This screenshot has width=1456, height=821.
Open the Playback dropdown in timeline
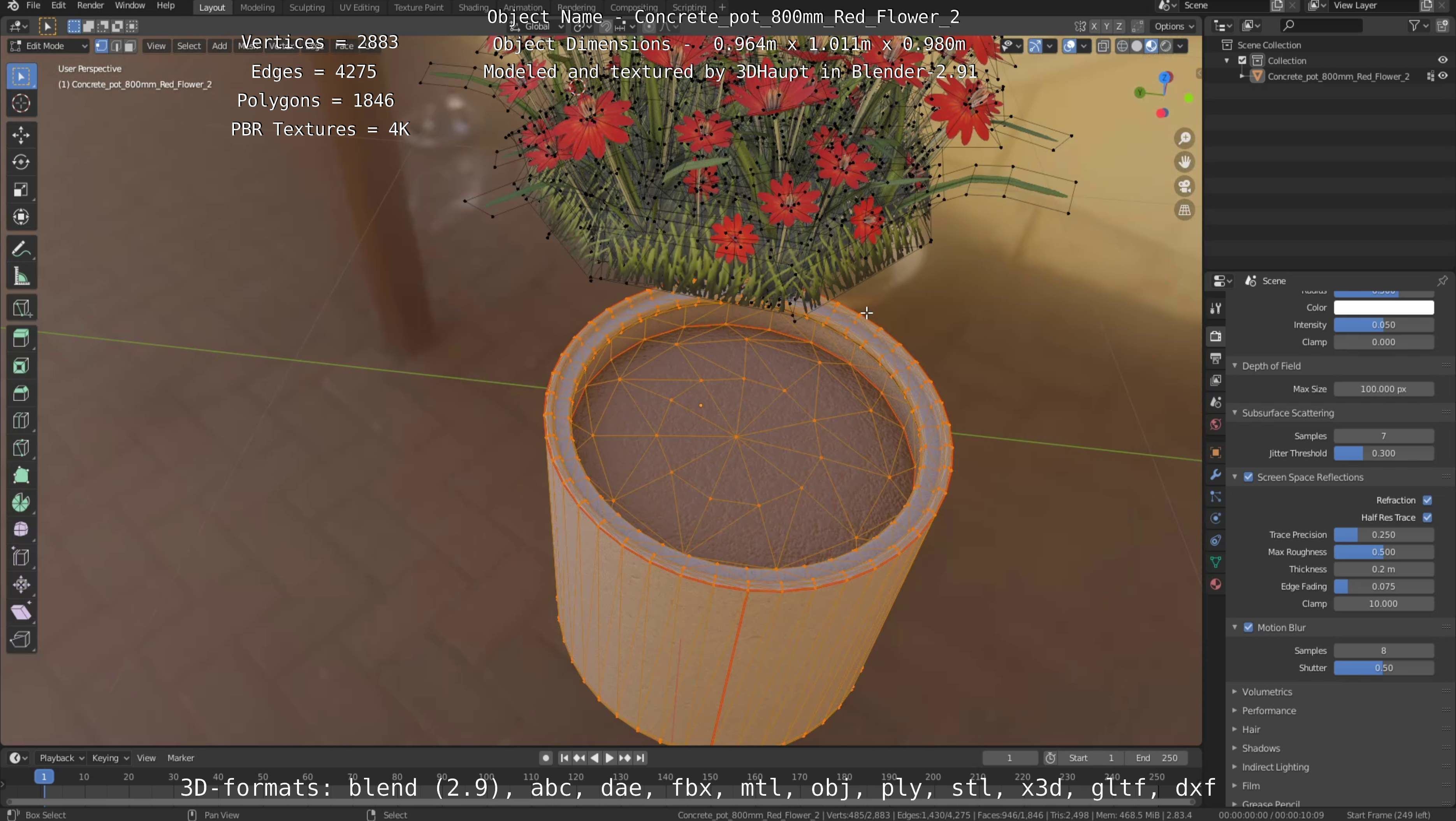tap(61, 758)
